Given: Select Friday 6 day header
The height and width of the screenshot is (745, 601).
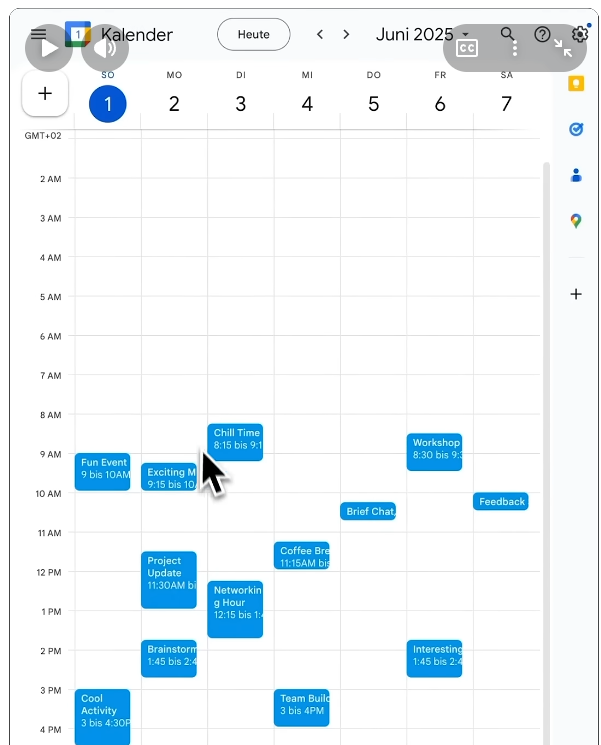Looking at the screenshot, I should (440, 104).
